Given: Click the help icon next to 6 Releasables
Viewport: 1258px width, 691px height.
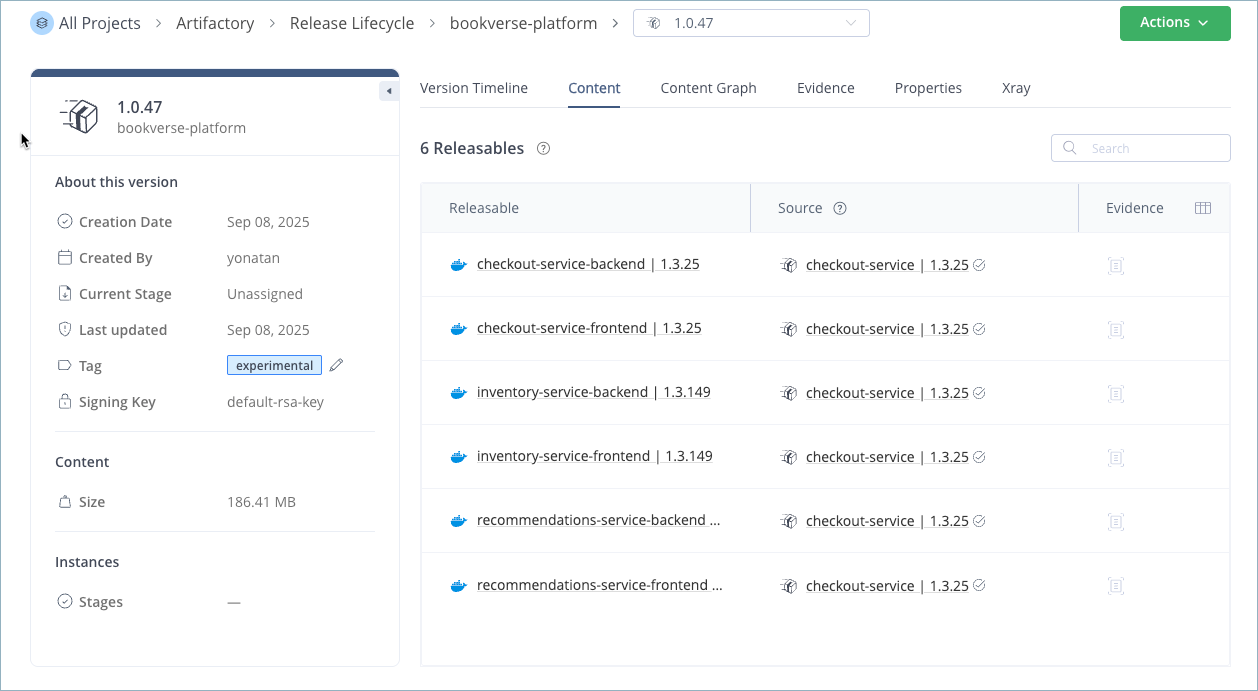Looking at the screenshot, I should tap(543, 148).
